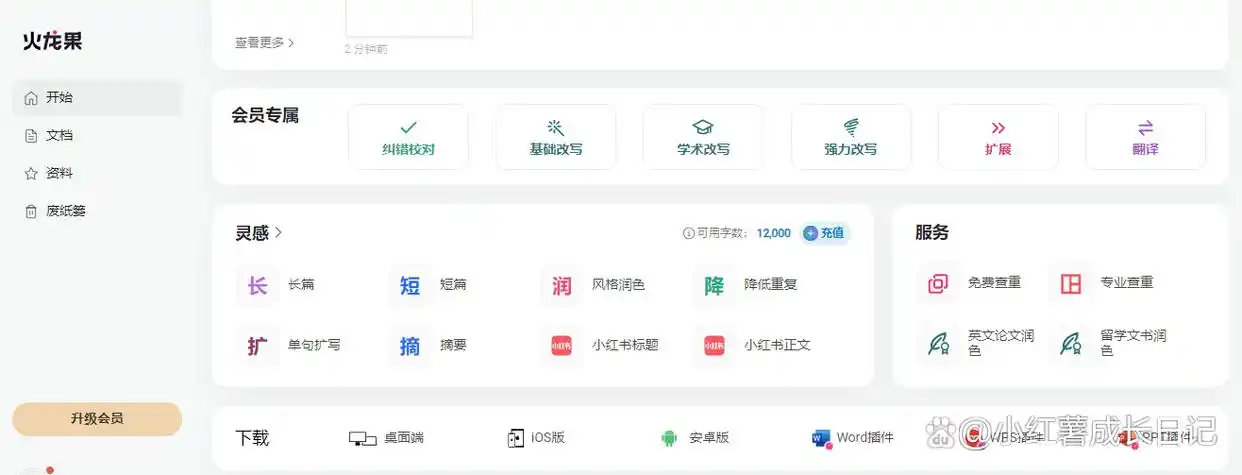Click the 免费查重 icon
The image size is (1242, 475).
pos(938,284)
